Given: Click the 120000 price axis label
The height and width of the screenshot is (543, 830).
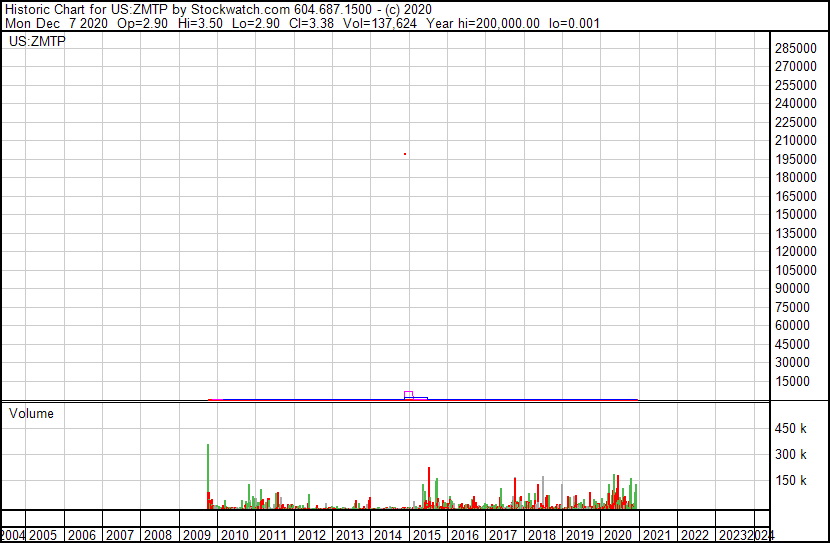Looking at the screenshot, I should pyautogui.click(x=796, y=251).
